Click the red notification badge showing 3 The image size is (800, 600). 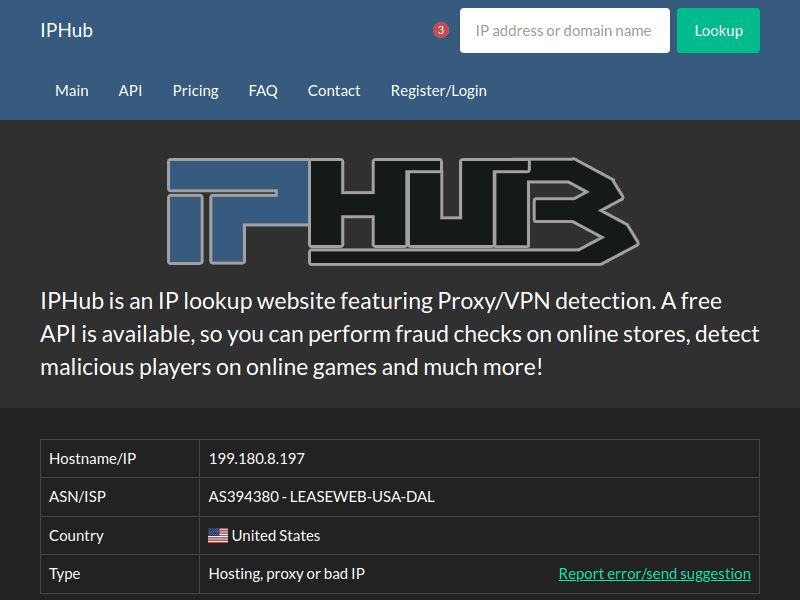pos(441,30)
